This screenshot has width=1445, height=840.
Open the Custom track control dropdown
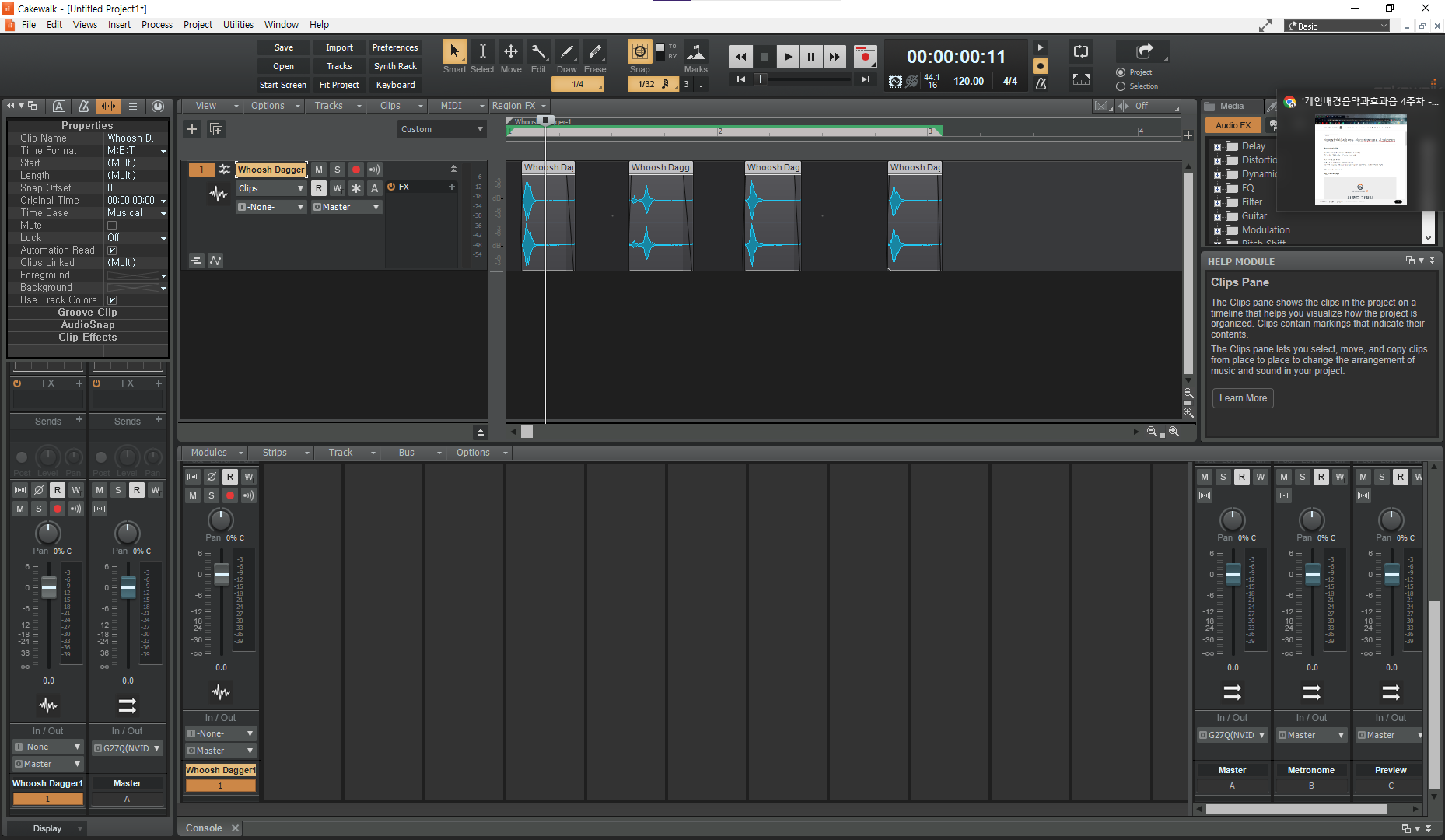[x=442, y=129]
